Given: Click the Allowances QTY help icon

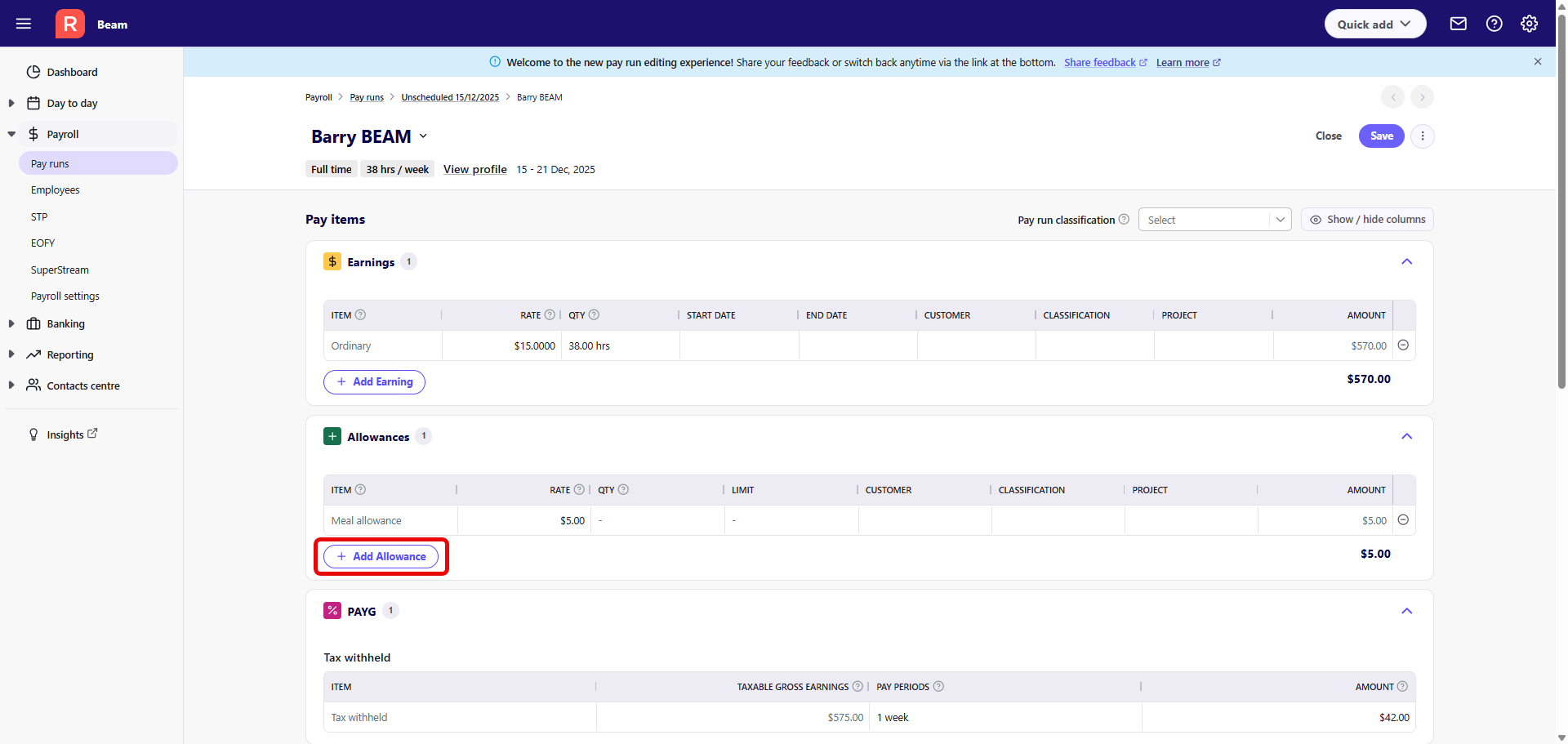Looking at the screenshot, I should (x=623, y=490).
